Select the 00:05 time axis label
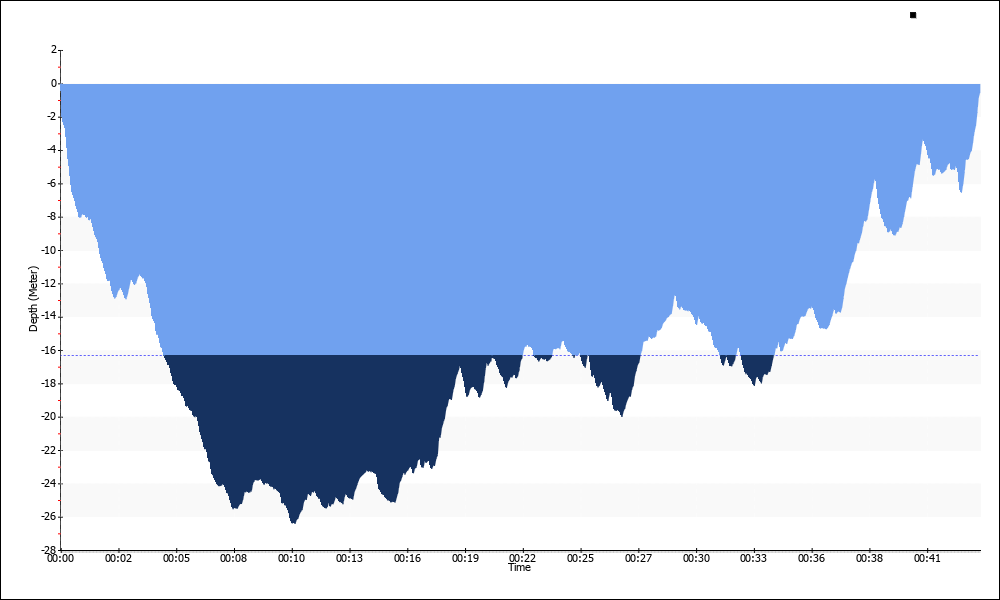 176,558
